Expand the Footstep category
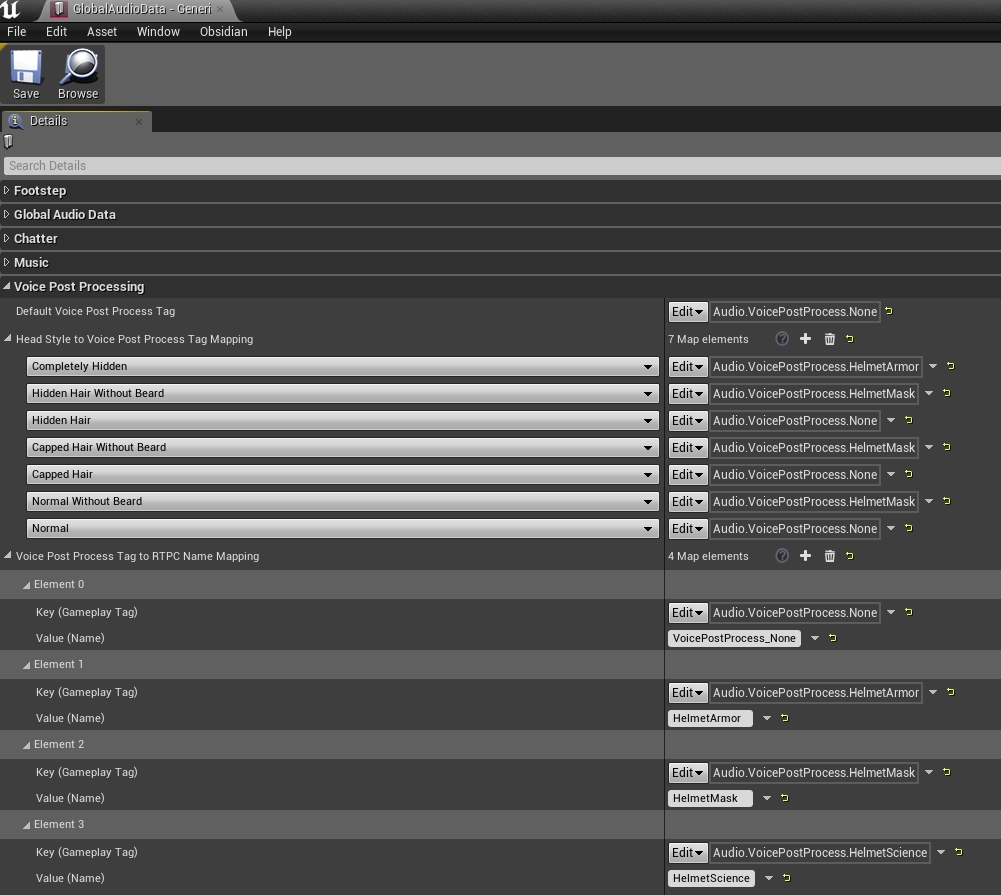Viewport: 1001px width, 895px height. 6,190
